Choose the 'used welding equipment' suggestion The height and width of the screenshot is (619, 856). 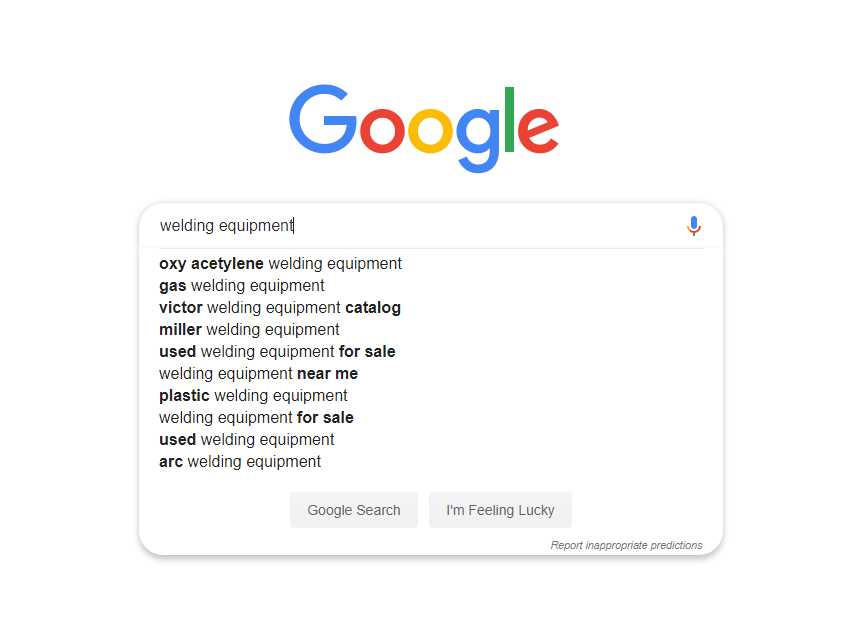[x=246, y=439]
